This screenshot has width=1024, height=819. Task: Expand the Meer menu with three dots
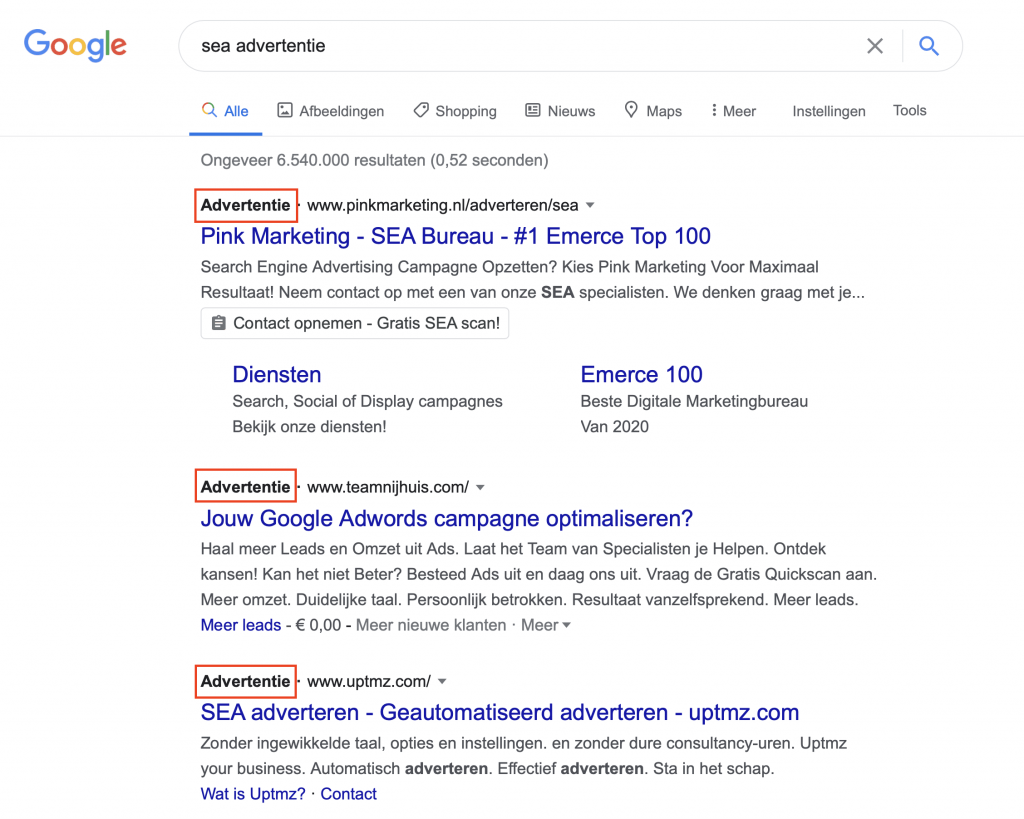tap(733, 111)
